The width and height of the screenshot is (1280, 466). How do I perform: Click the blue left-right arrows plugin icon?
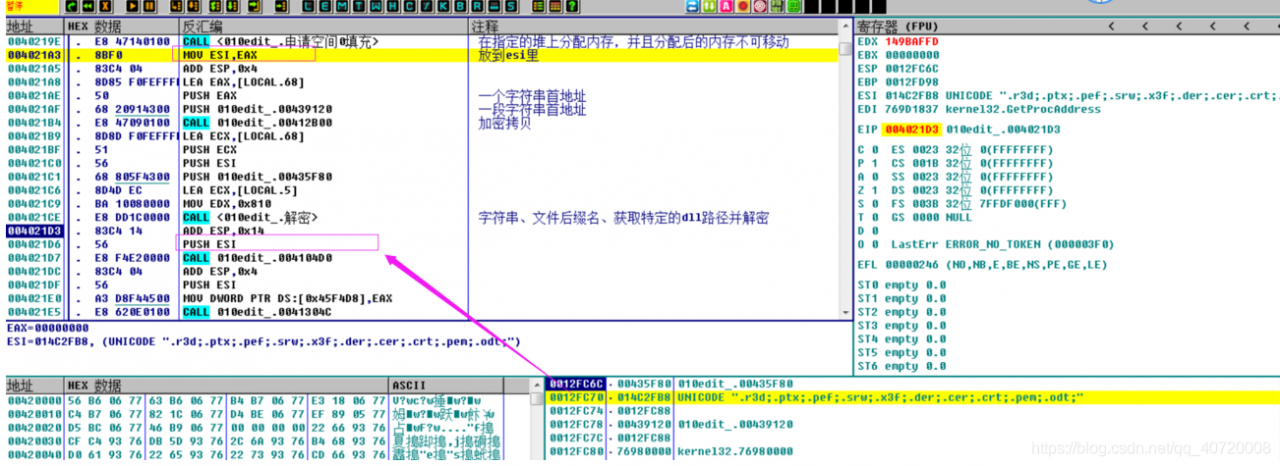692,6
